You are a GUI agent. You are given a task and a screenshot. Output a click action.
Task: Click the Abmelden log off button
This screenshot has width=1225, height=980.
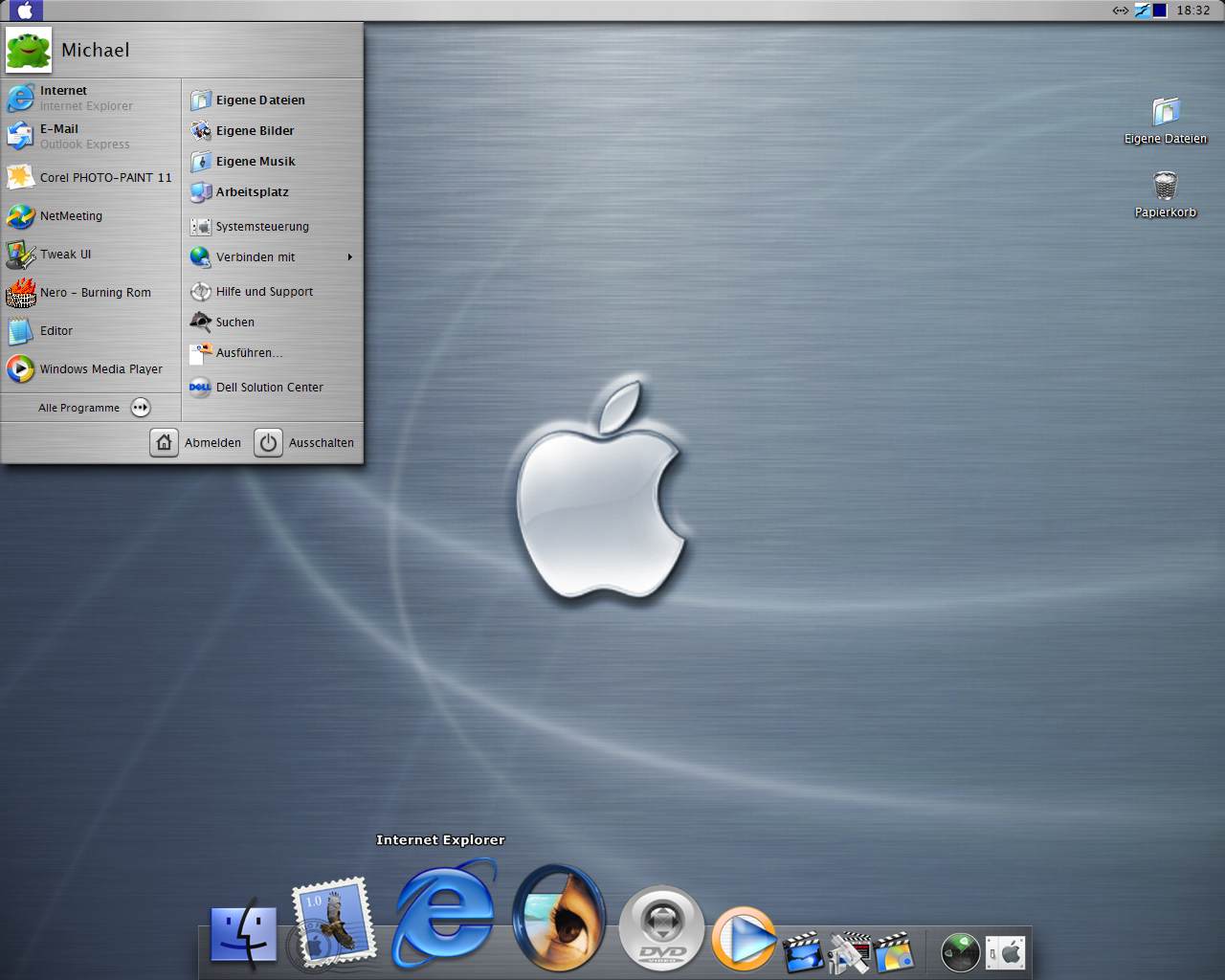pyautogui.click(x=196, y=442)
